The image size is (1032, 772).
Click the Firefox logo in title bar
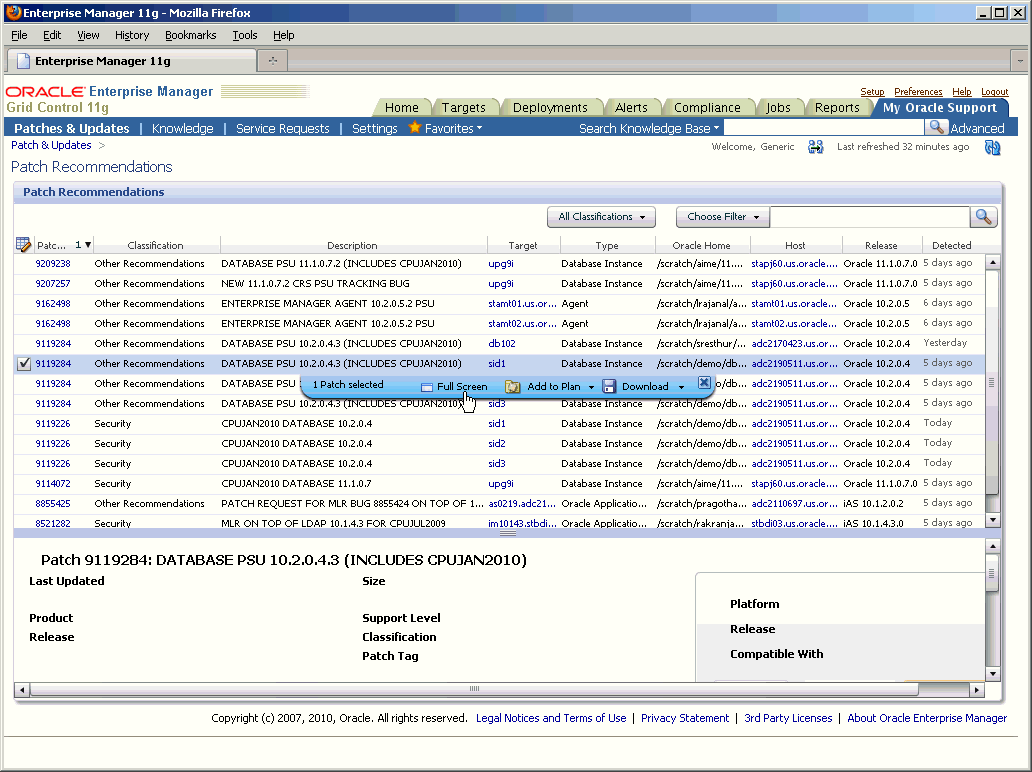(x=13, y=13)
